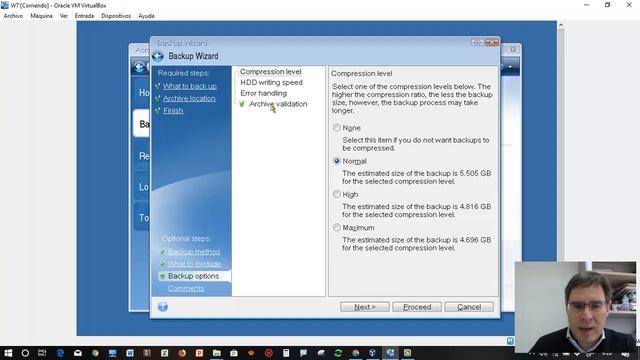Image resolution: width=640 pixels, height=360 pixels.
Task: Select the None compression option
Action: point(337,128)
